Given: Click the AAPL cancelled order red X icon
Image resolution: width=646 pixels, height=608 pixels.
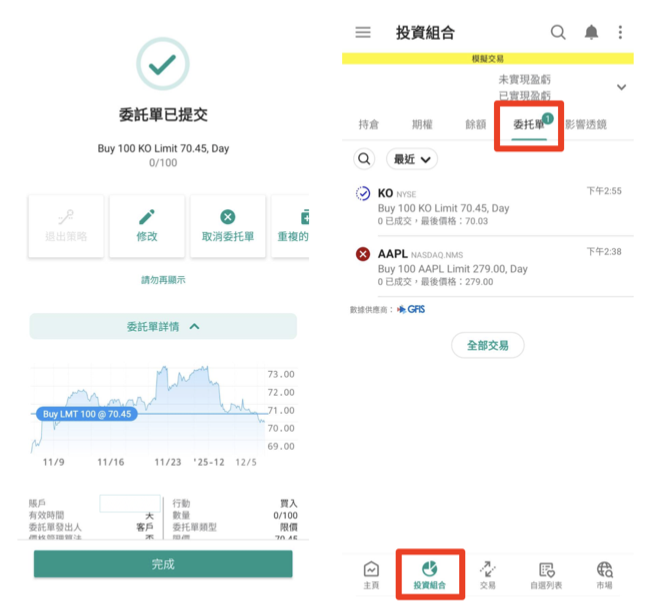Looking at the screenshot, I should (x=363, y=254).
